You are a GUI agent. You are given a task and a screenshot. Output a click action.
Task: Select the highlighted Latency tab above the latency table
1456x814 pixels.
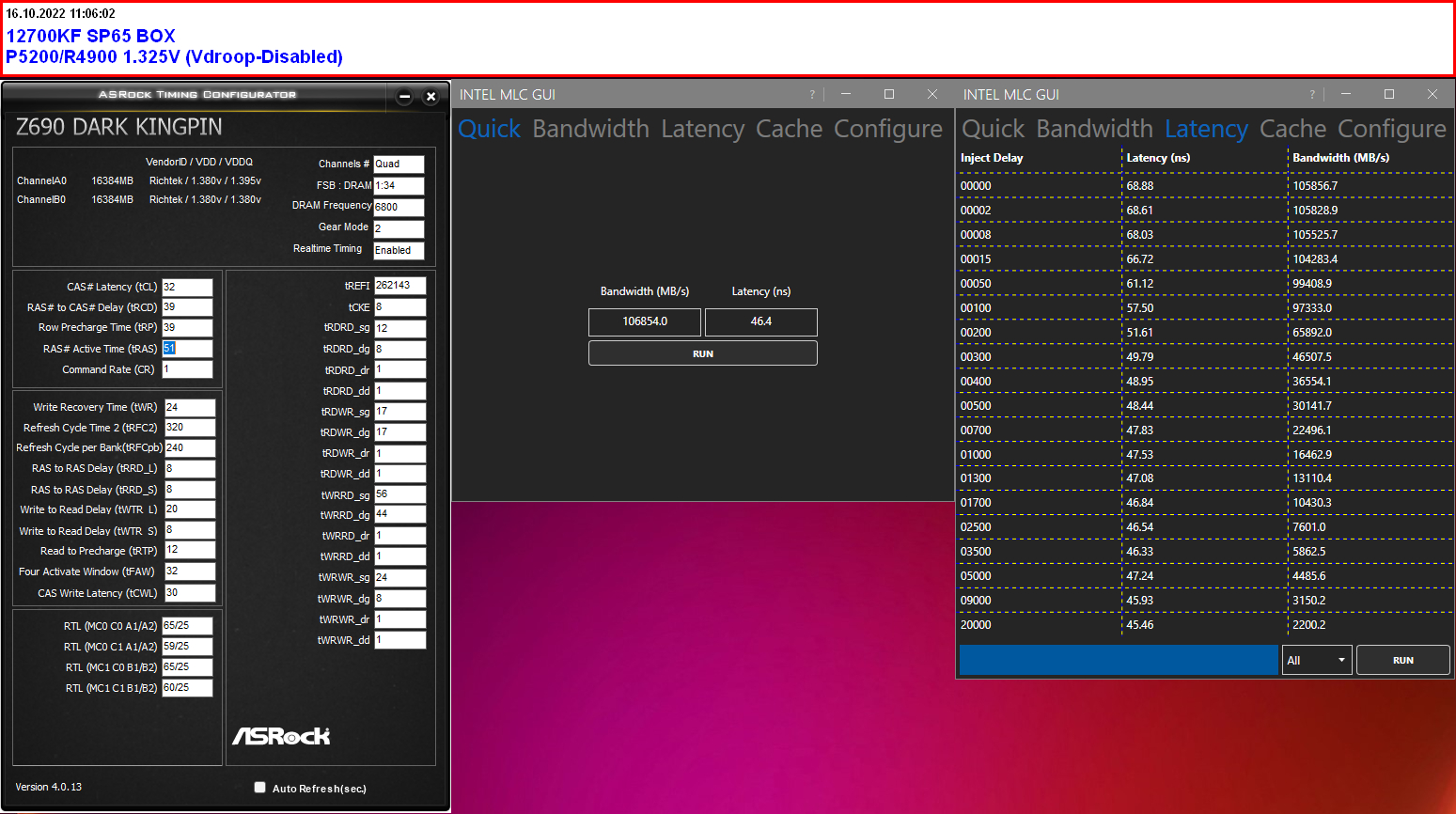(x=1206, y=129)
